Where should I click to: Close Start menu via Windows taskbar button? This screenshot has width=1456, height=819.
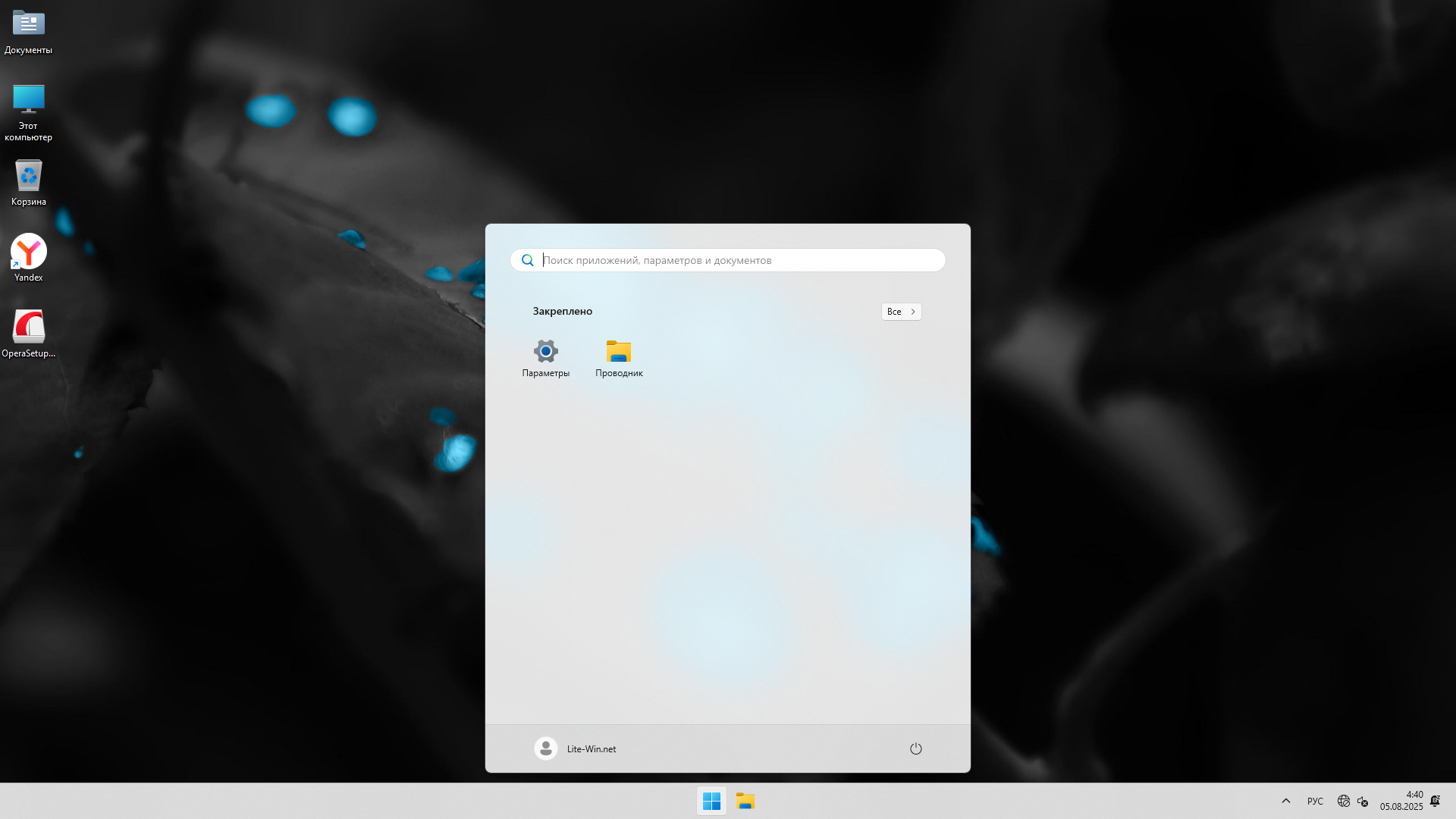[x=711, y=801]
